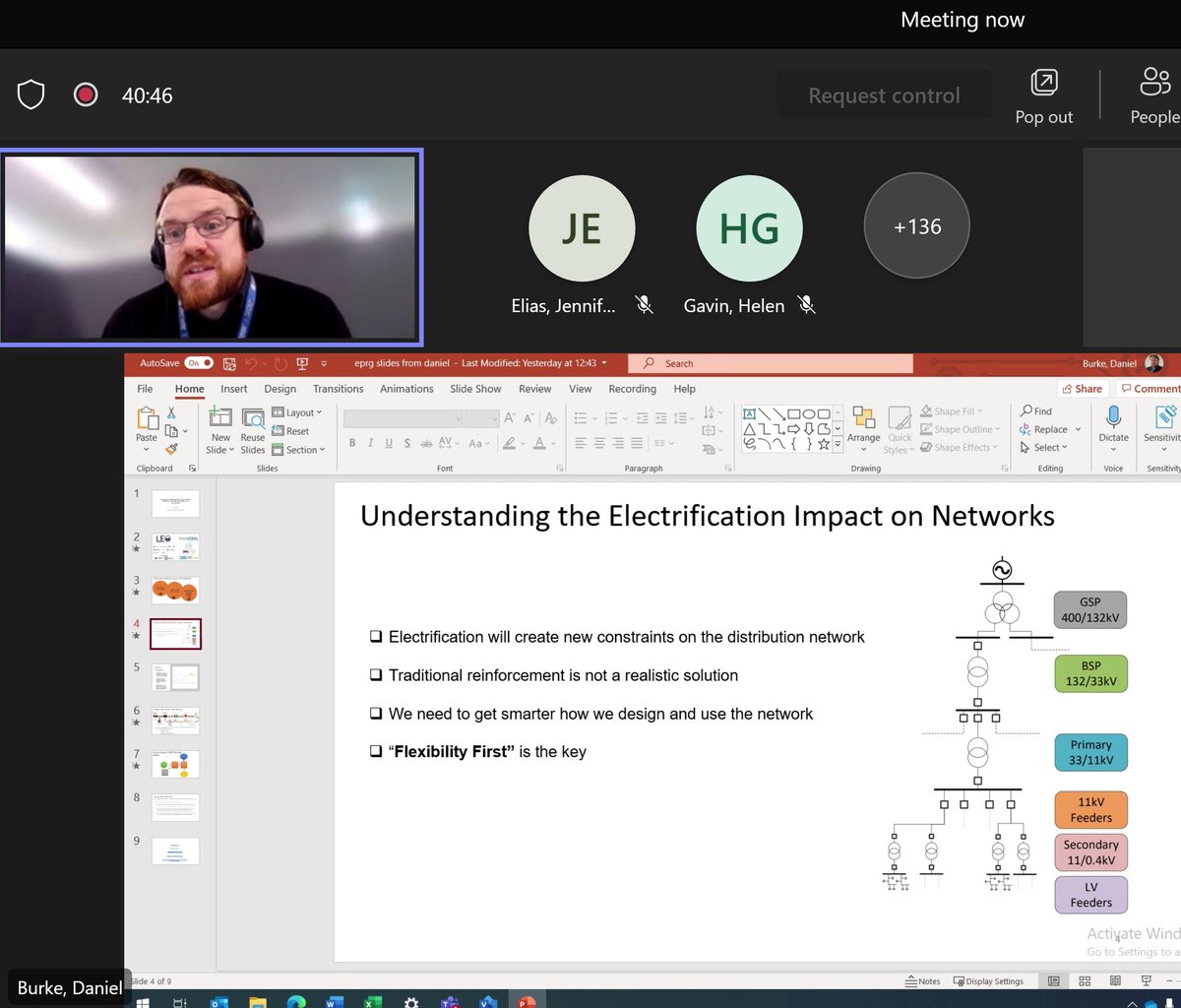Click Display Settings in status bar
Viewport: 1181px width, 1008px height.
tap(988, 980)
